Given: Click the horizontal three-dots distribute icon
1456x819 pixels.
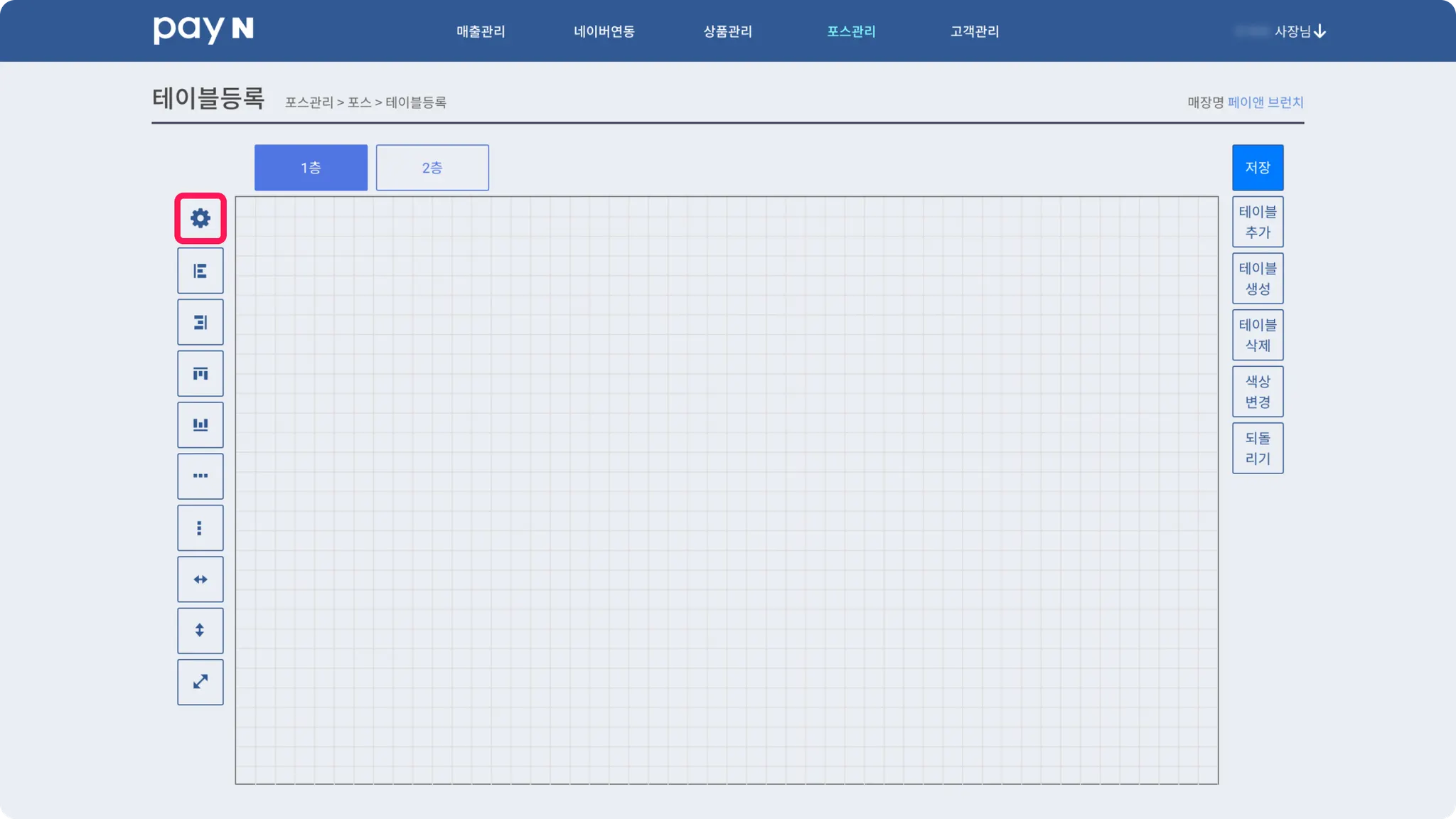Looking at the screenshot, I should [x=200, y=476].
